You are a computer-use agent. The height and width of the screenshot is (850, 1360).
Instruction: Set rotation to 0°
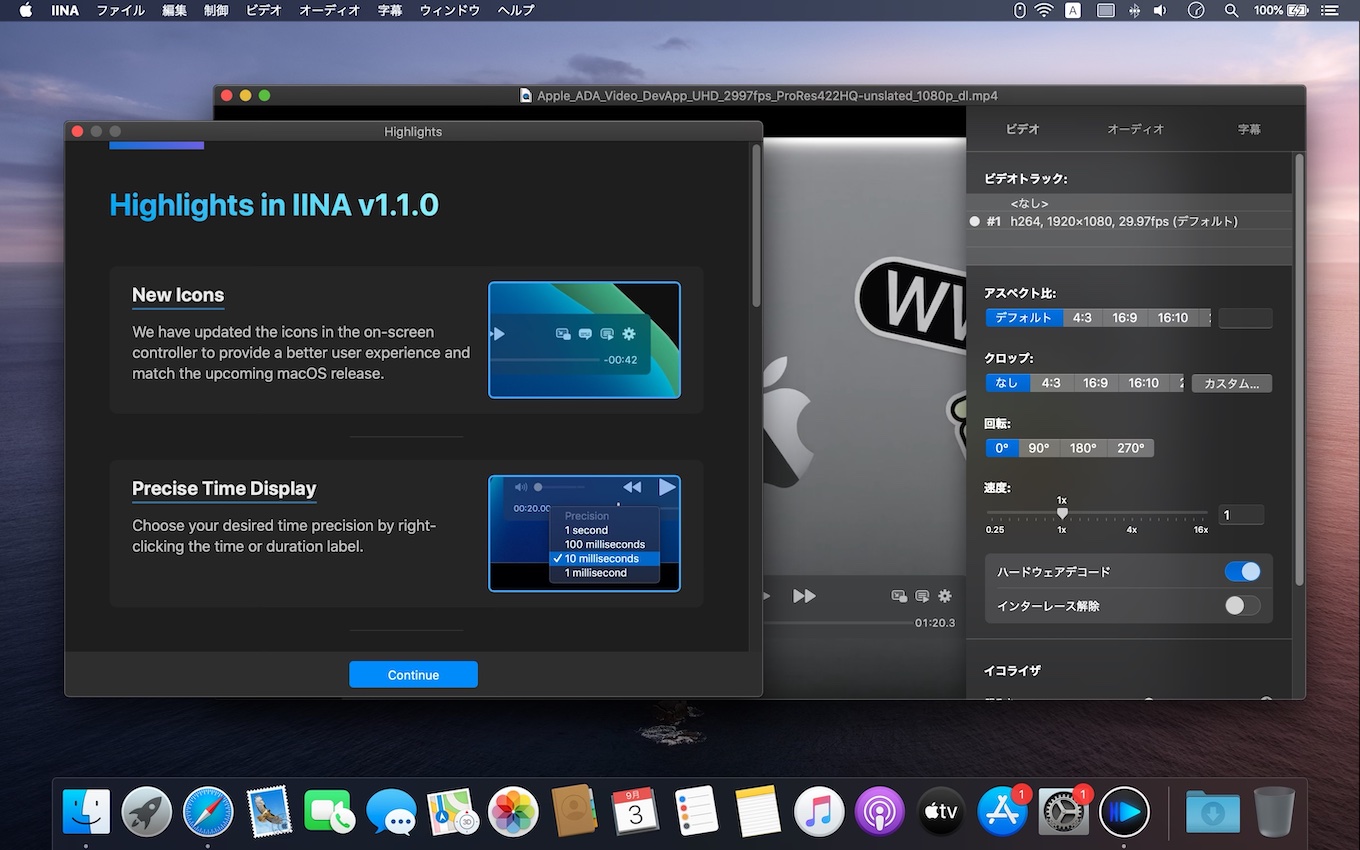[x=1002, y=448]
